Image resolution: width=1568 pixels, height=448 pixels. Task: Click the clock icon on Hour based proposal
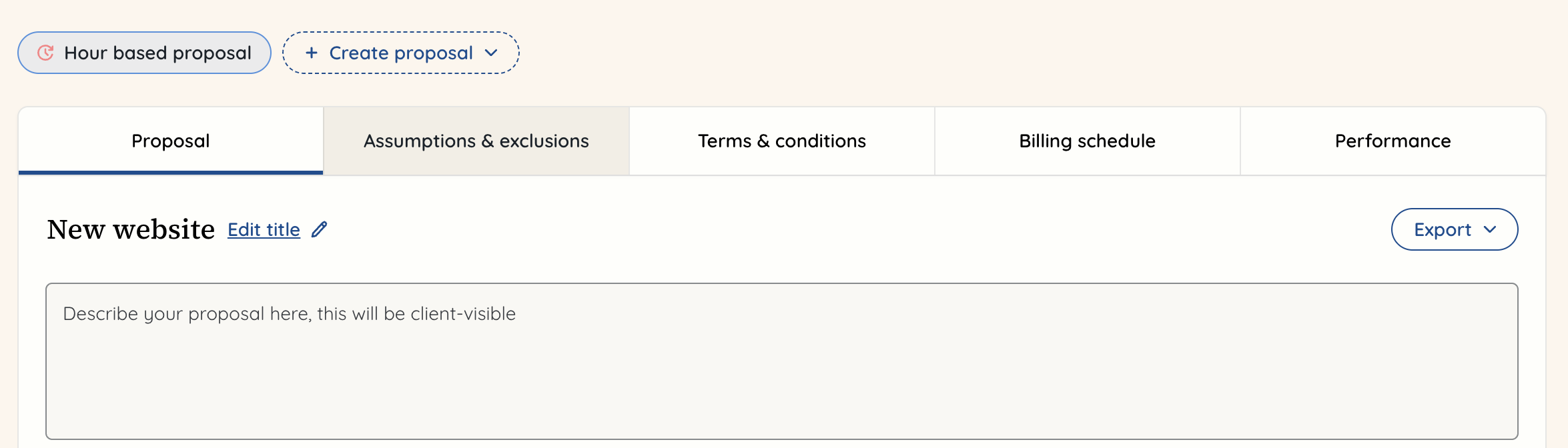click(x=44, y=53)
